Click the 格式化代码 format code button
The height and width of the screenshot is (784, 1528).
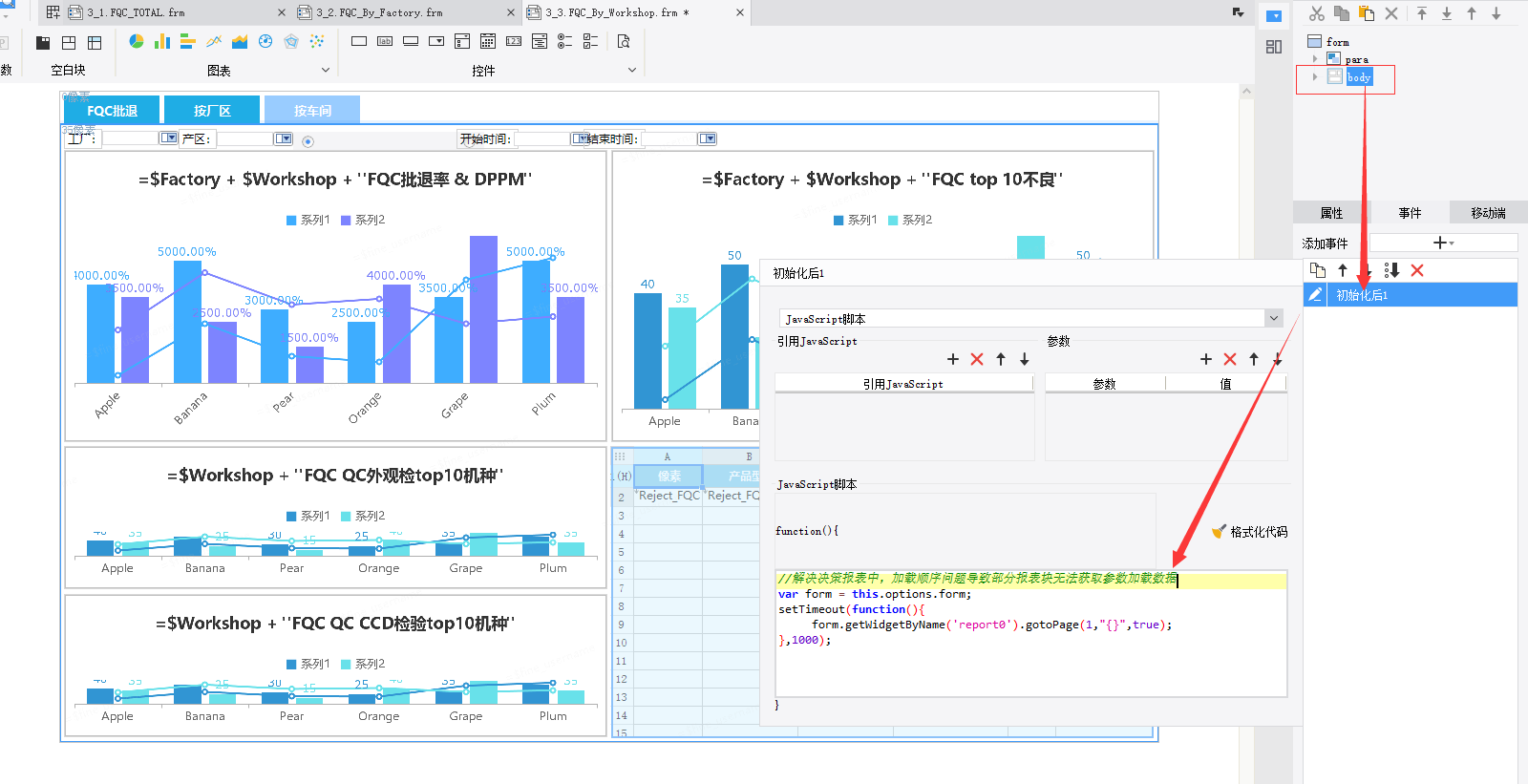1250,532
